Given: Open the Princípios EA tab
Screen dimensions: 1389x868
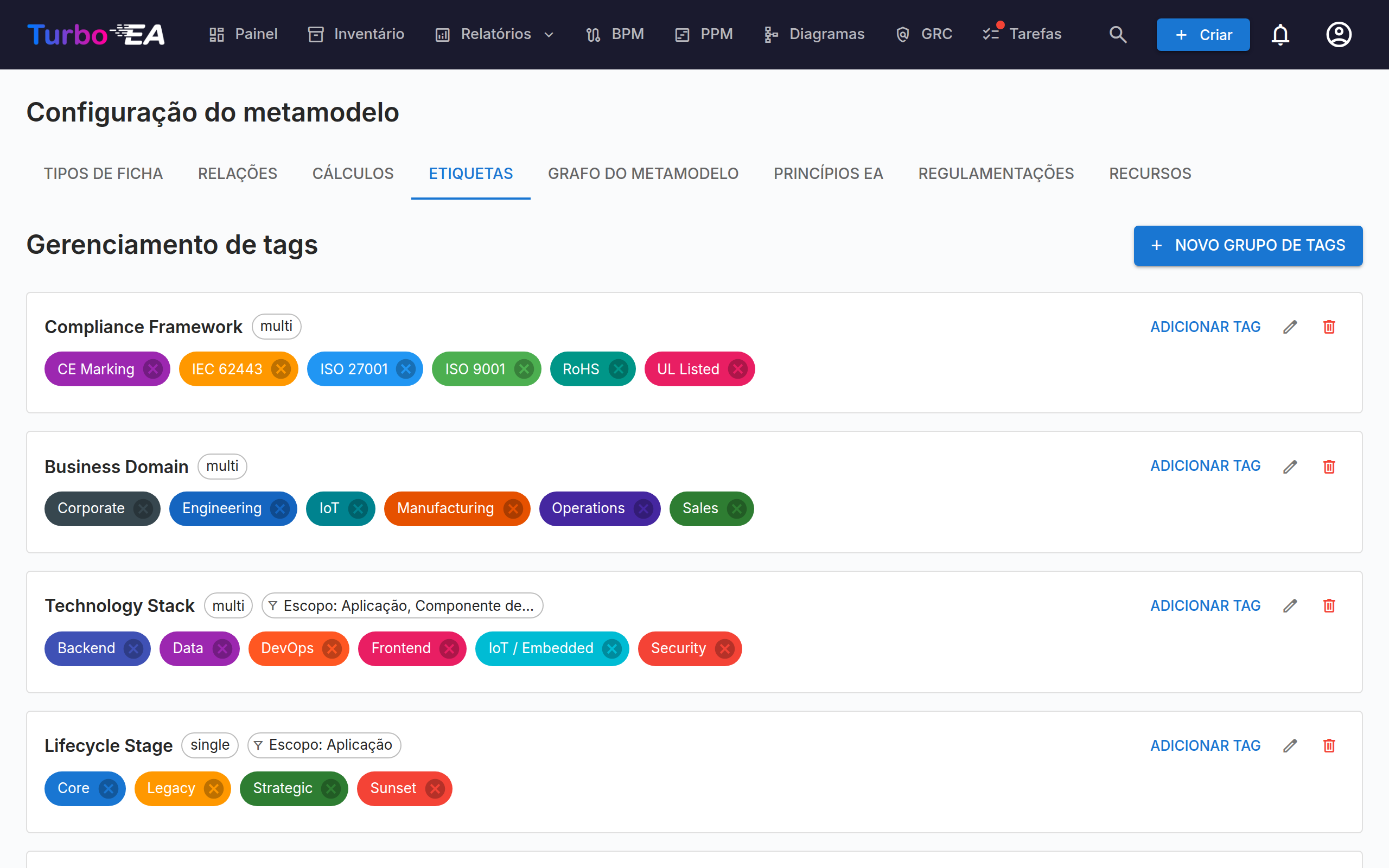Looking at the screenshot, I should click(x=827, y=174).
